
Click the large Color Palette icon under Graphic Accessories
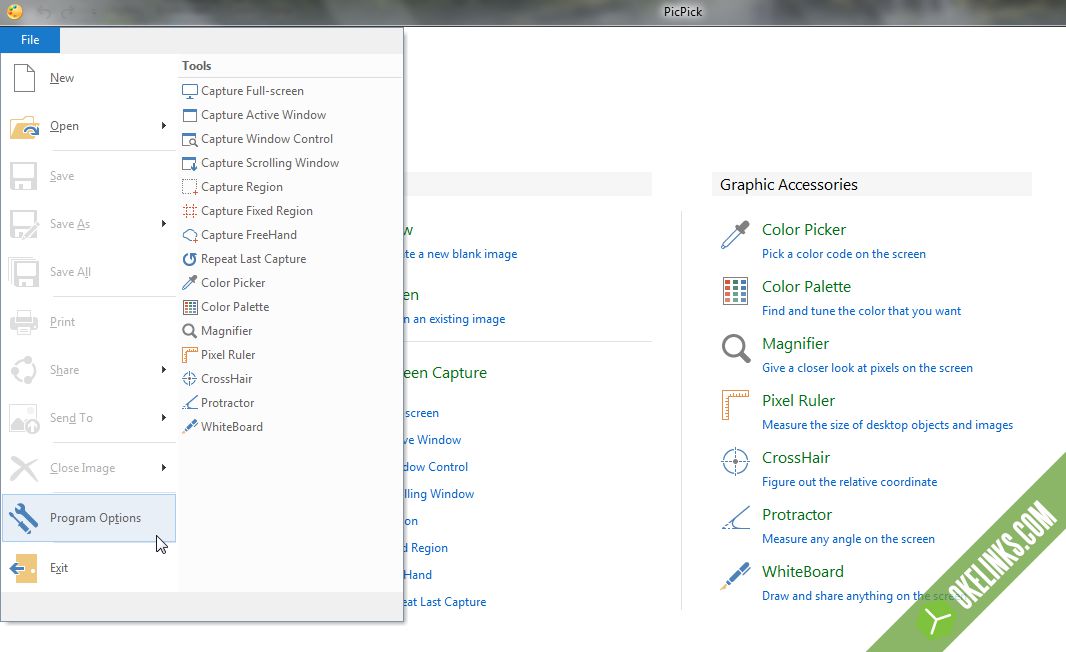[735, 291]
